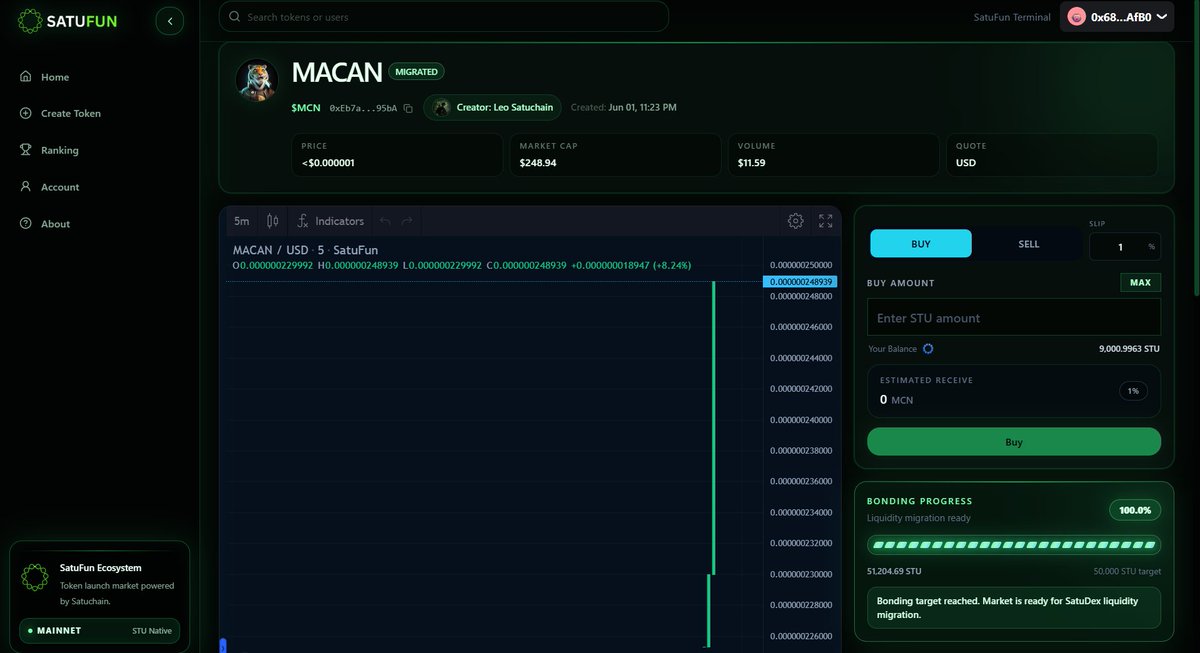Click the SatuFun Ecosystem card icon

point(35,577)
